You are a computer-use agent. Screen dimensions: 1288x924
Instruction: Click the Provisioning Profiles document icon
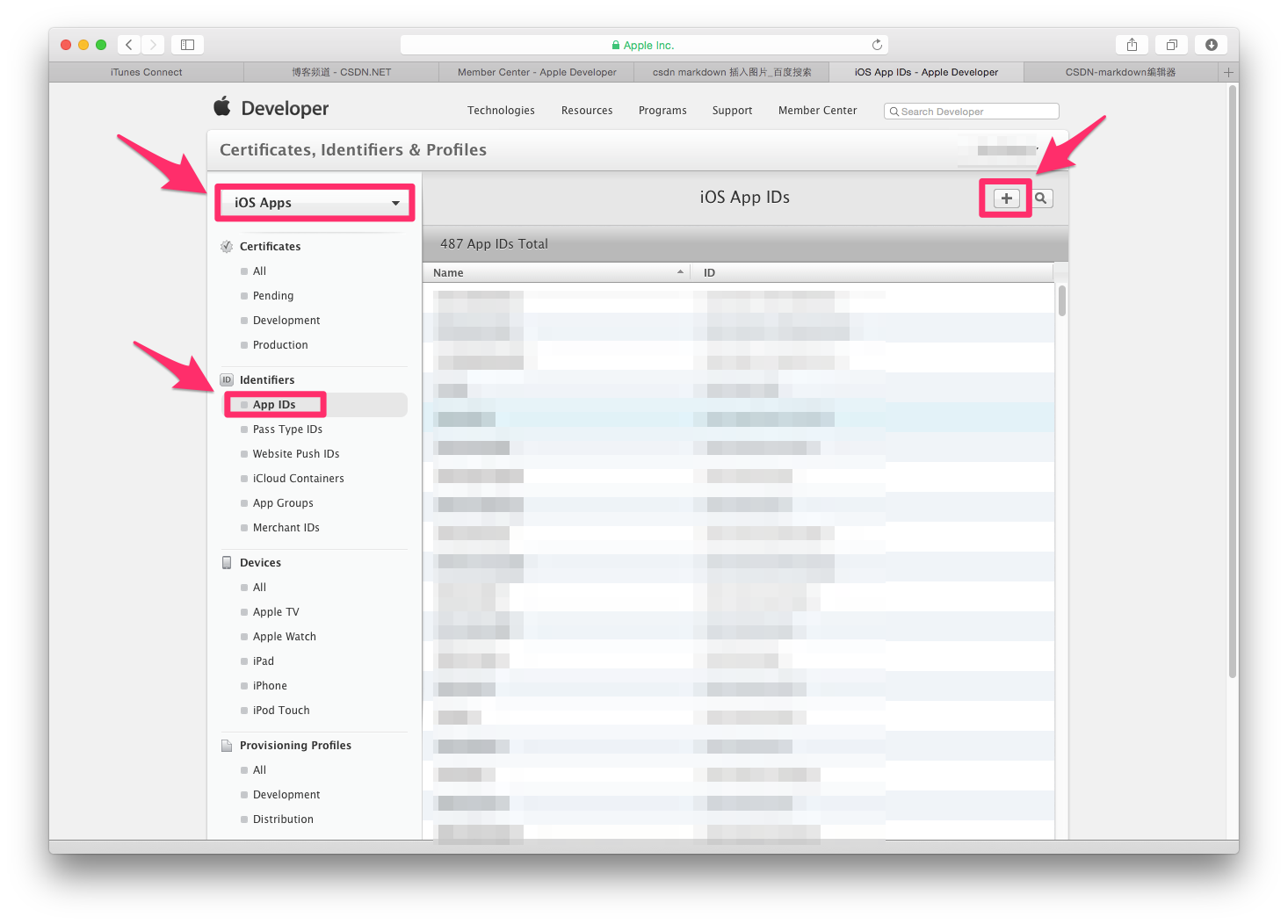click(227, 746)
